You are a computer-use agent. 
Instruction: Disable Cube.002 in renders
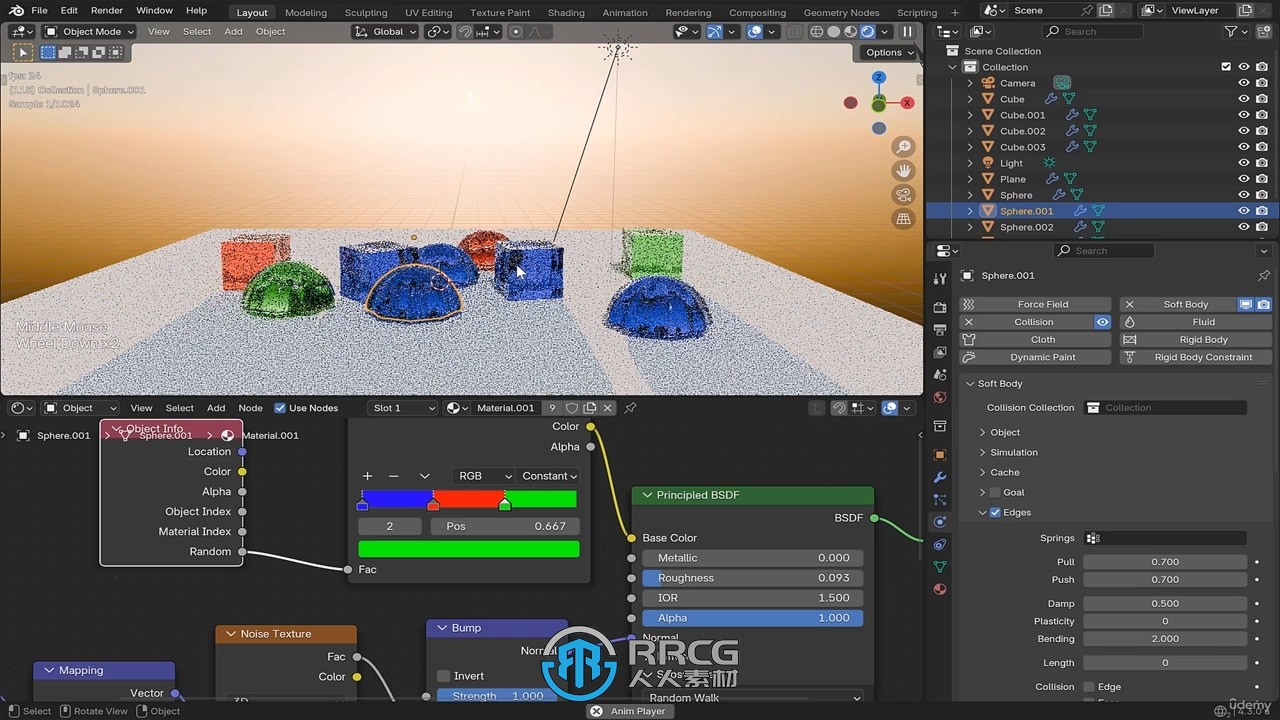[x=1262, y=131]
